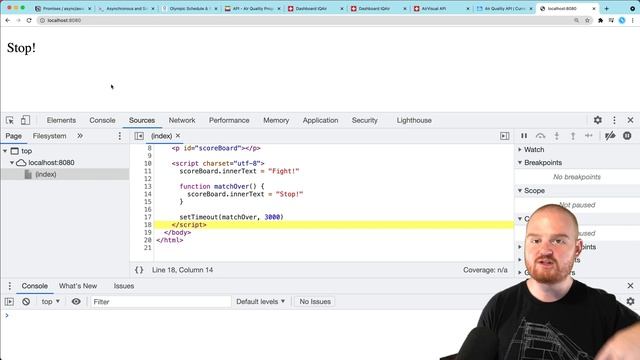
Task: Open DevTools three-dot customize menu
Action: (x=614, y=120)
